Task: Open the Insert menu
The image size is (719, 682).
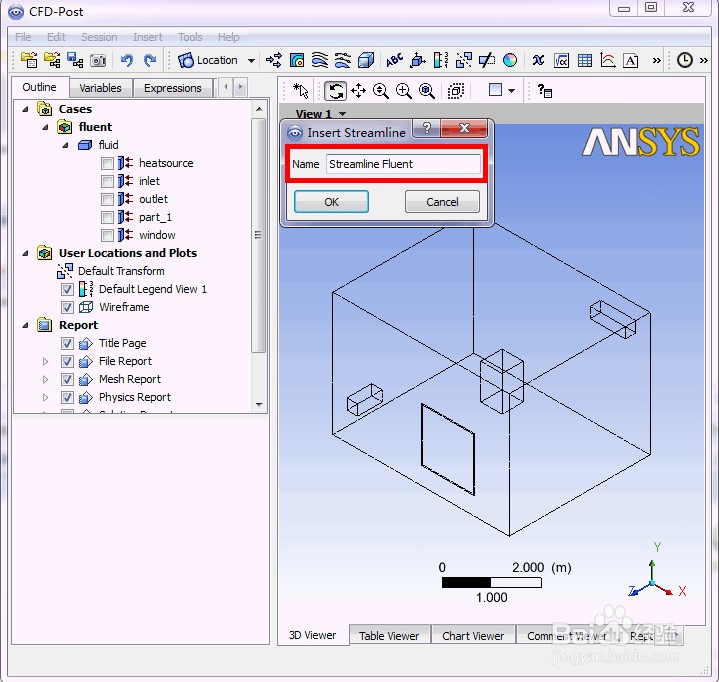Action: coord(148,37)
